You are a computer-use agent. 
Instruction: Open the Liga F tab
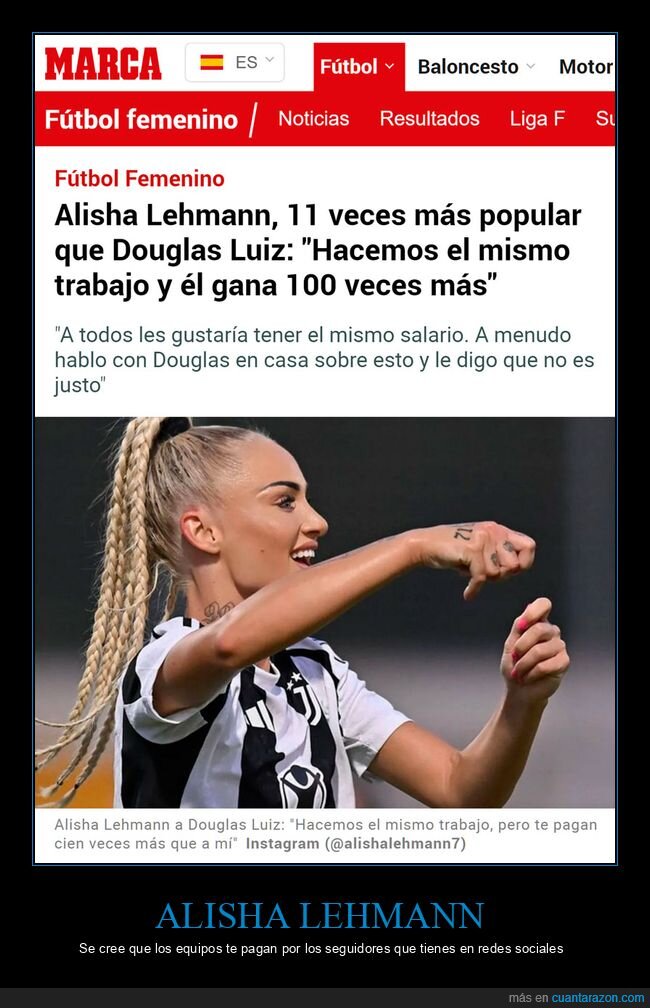[537, 119]
